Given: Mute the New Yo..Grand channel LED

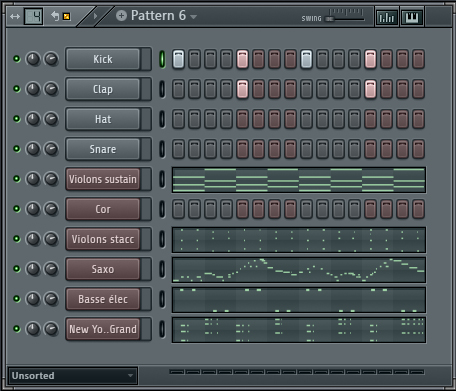Looking at the screenshot, I should [x=16, y=329].
